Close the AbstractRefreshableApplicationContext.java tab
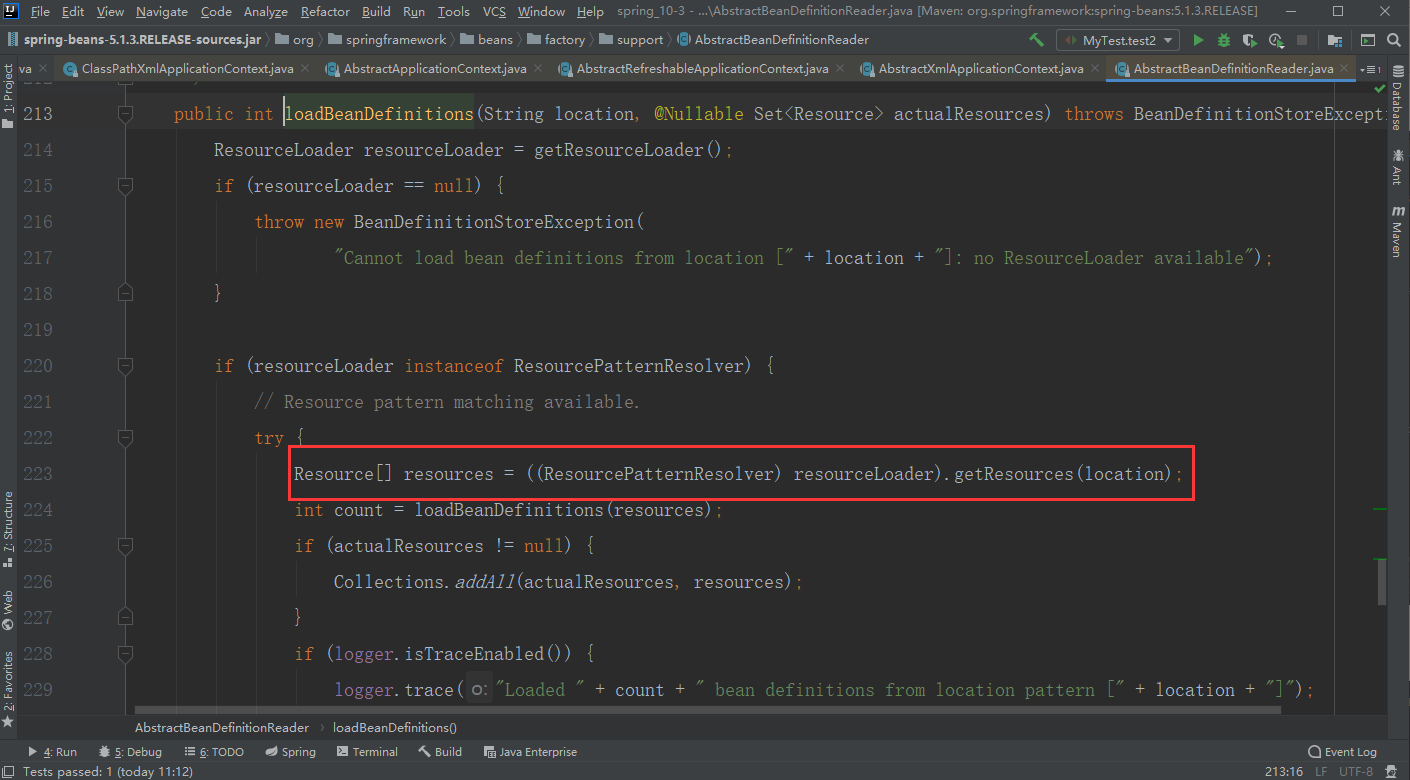 pos(839,69)
